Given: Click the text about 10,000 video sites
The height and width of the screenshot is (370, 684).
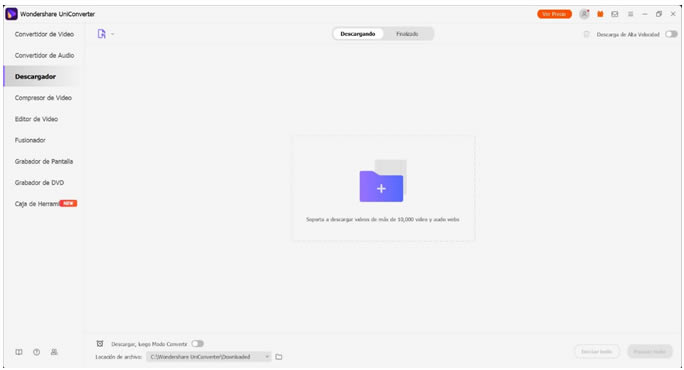Looking at the screenshot, I should pos(383,219).
